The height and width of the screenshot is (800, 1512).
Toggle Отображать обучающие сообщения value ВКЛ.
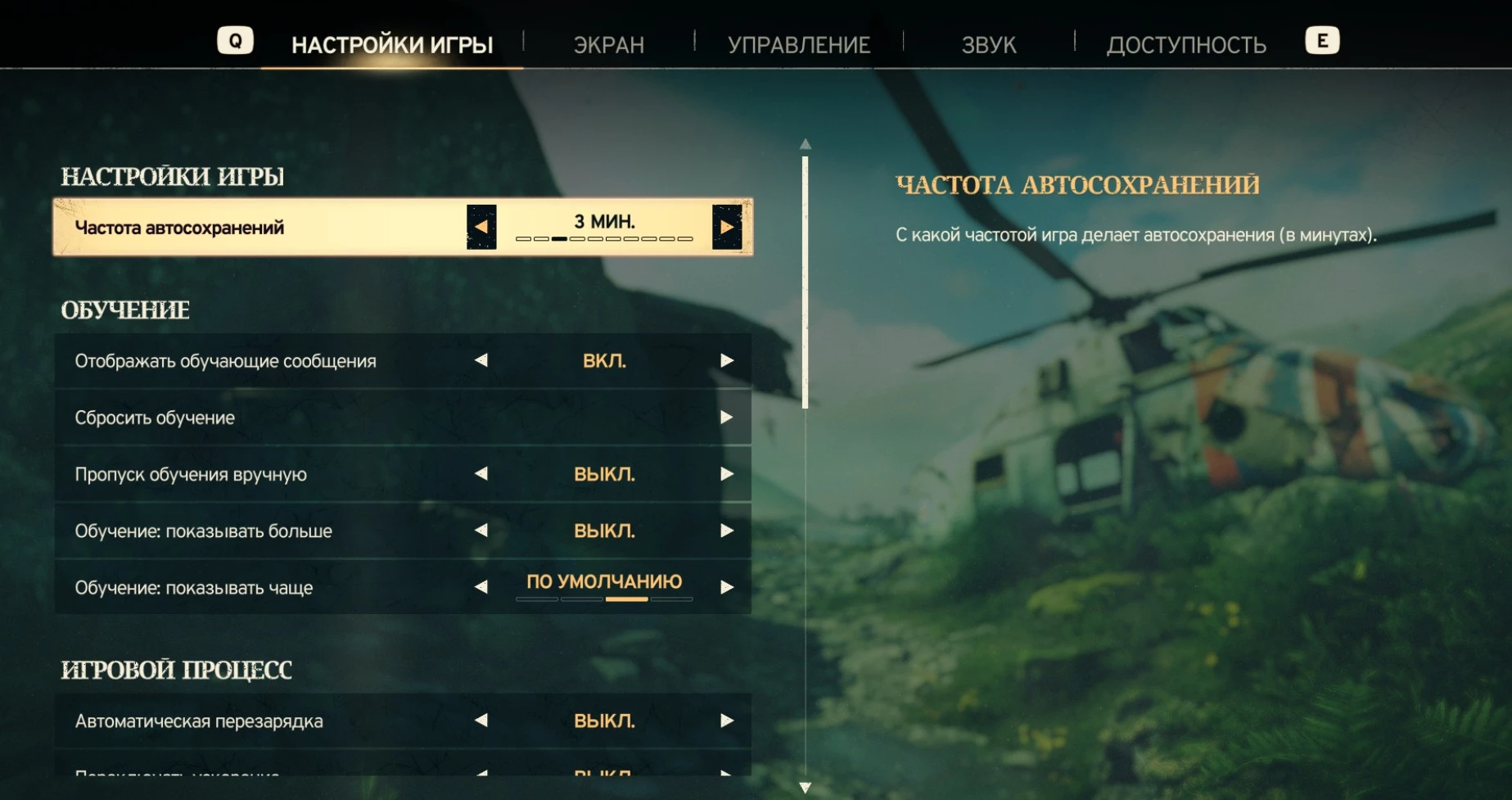coord(604,361)
